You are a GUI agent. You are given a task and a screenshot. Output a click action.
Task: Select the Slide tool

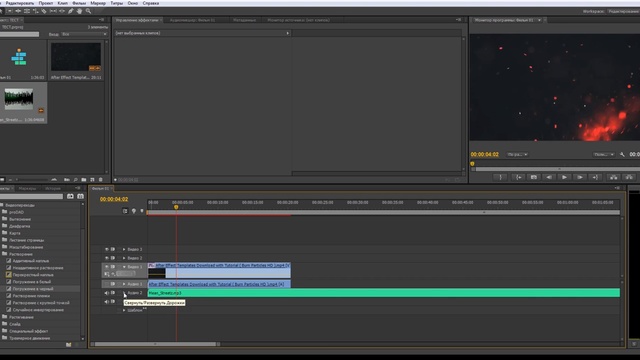pyautogui.click(x=62, y=11)
